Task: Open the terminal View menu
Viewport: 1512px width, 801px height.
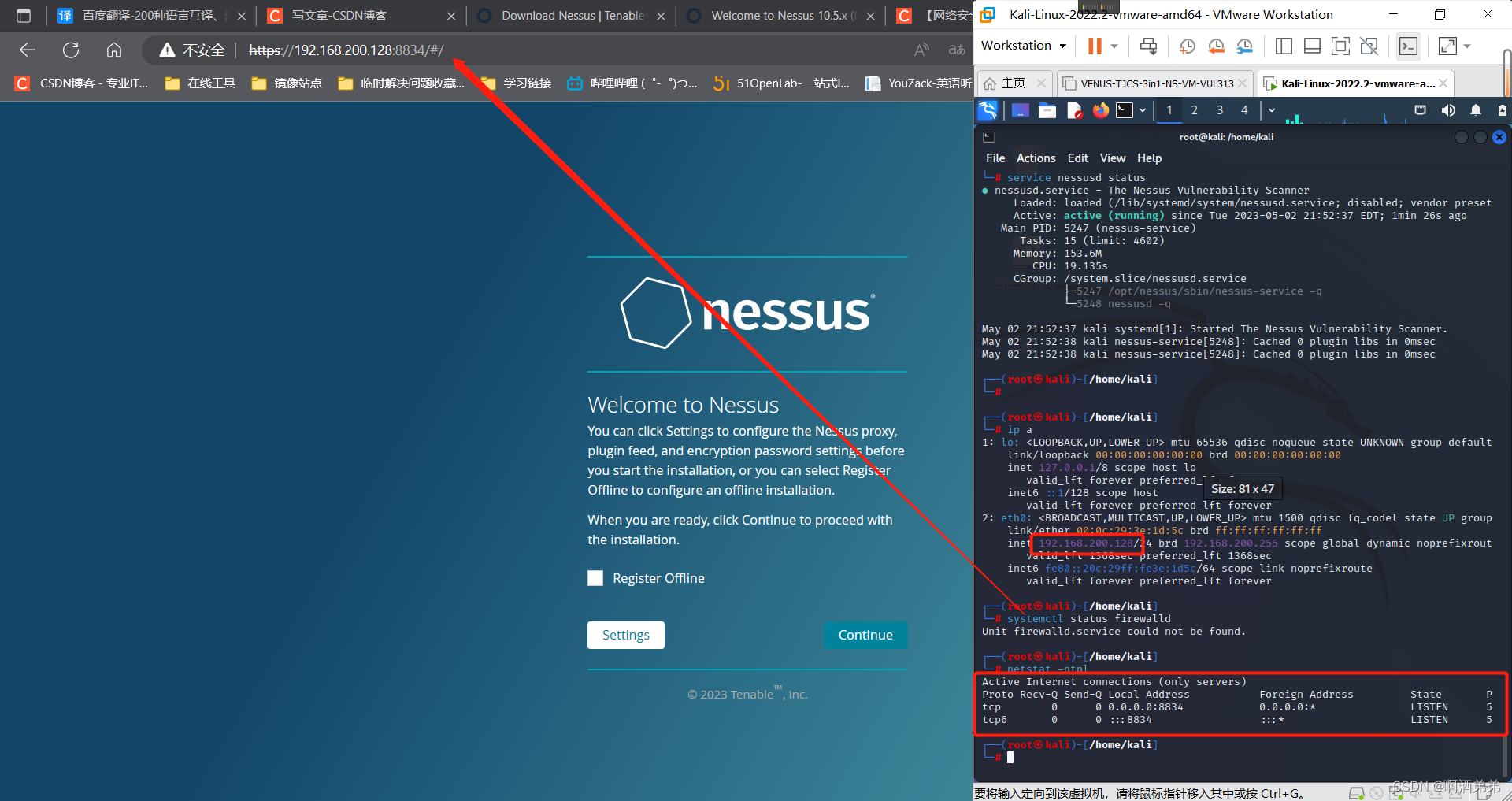Action: (1113, 158)
